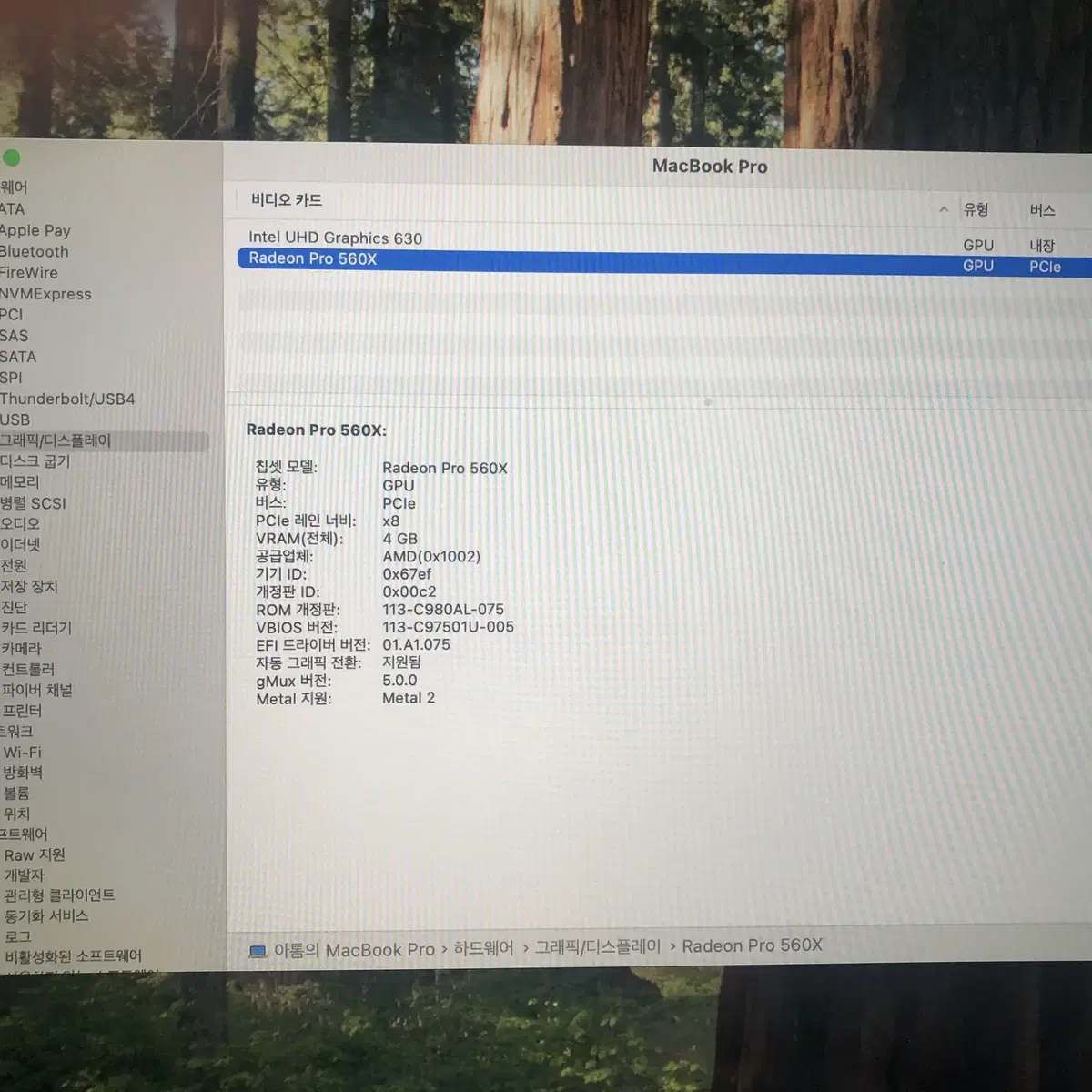The image size is (1092, 1092).
Task: Click PCIe 레인 너비 value x8
Action: [x=391, y=521]
